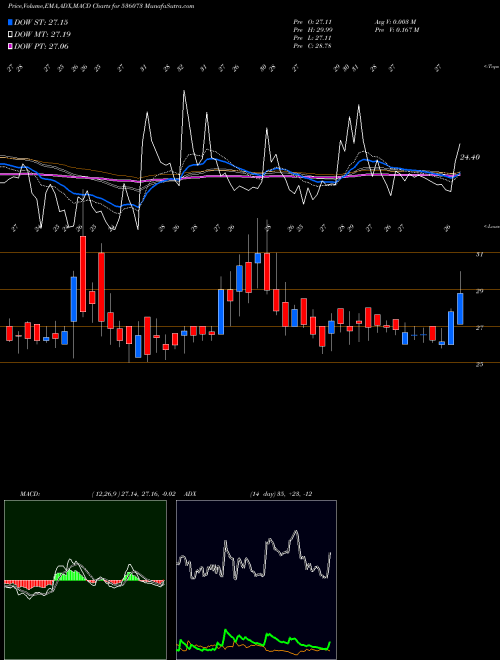This screenshot has width=500, height=660.
Task: Click the 25 price axis label
Action: 479,365
